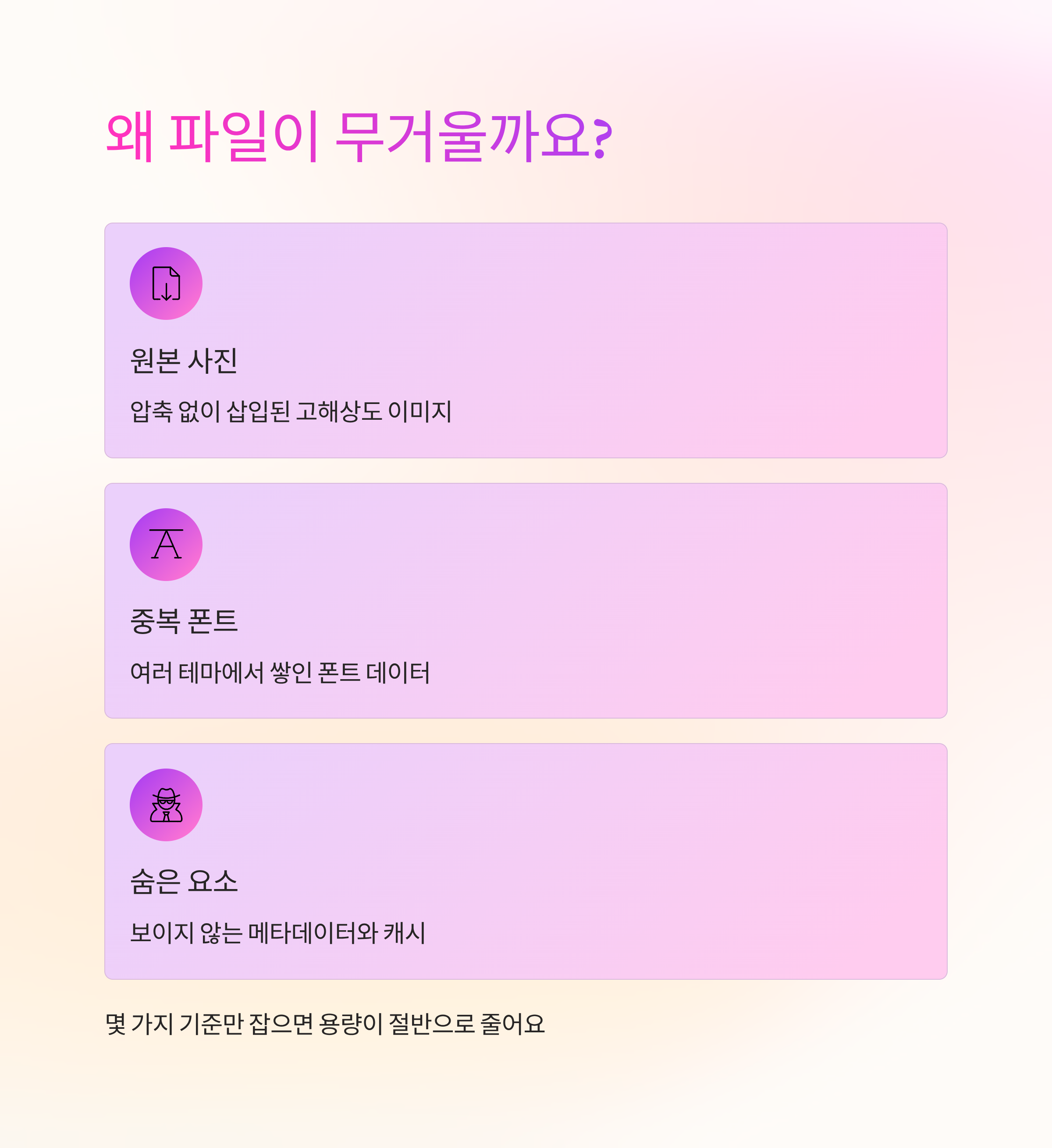Click the file download icon above 원본 사진

point(166,283)
